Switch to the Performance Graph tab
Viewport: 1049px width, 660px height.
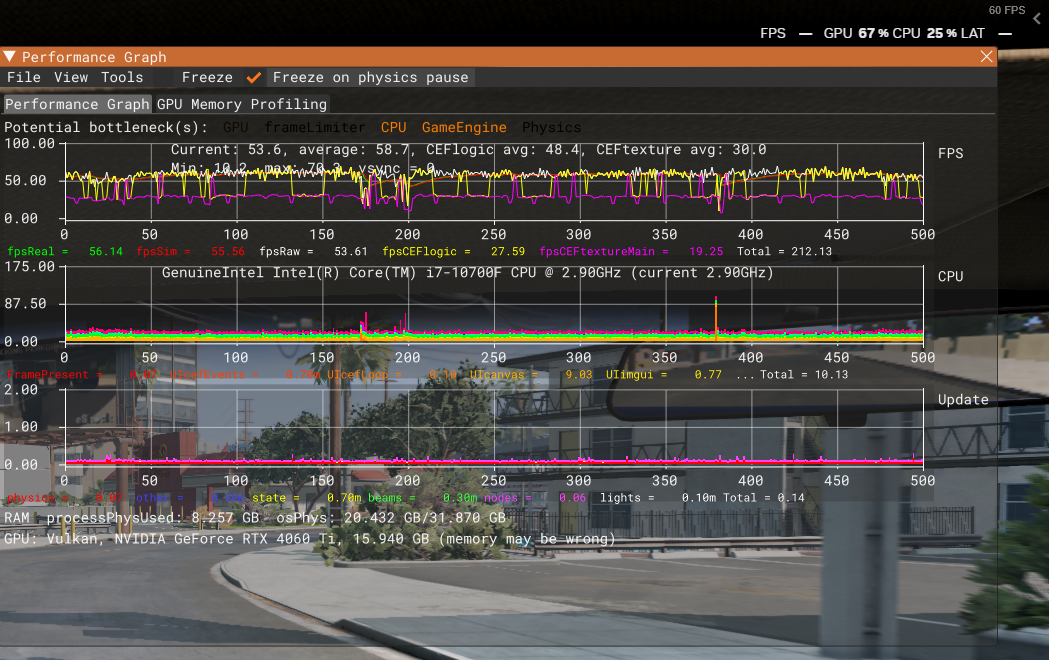tap(77, 104)
